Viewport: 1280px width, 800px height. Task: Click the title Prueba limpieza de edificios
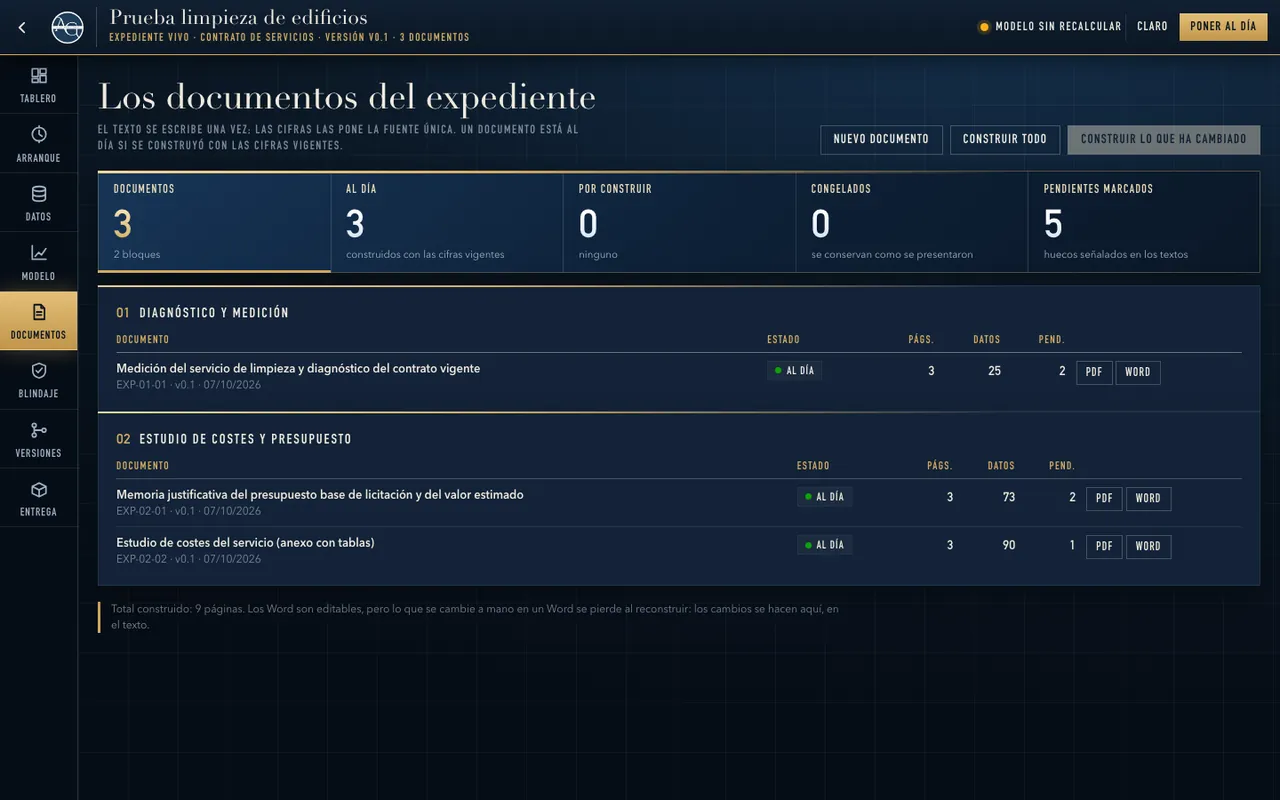click(x=238, y=17)
